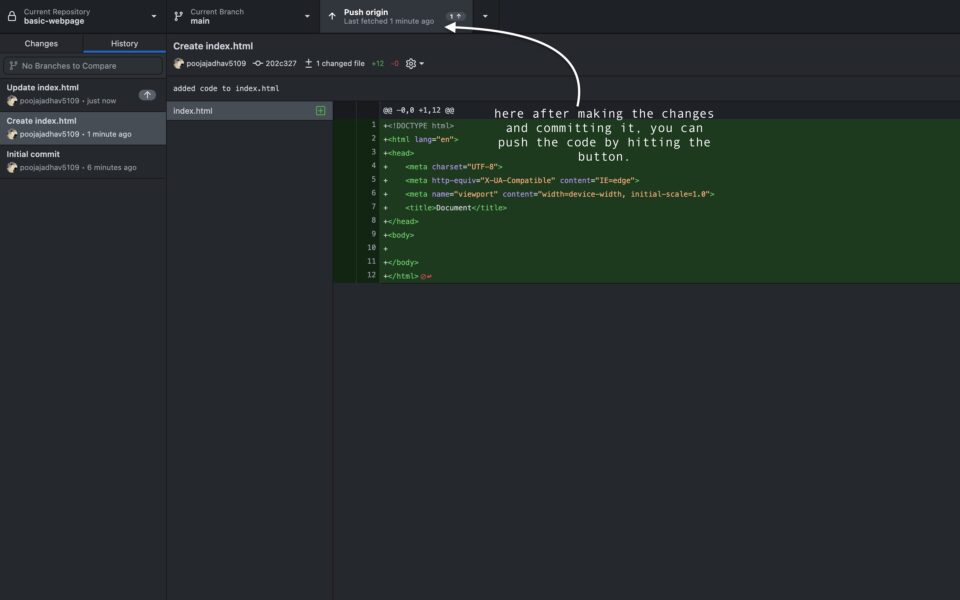Viewport: 960px width, 600px height.
Task: Switch to the History tab
Action: pyautogui.click(x=124, y=43)
